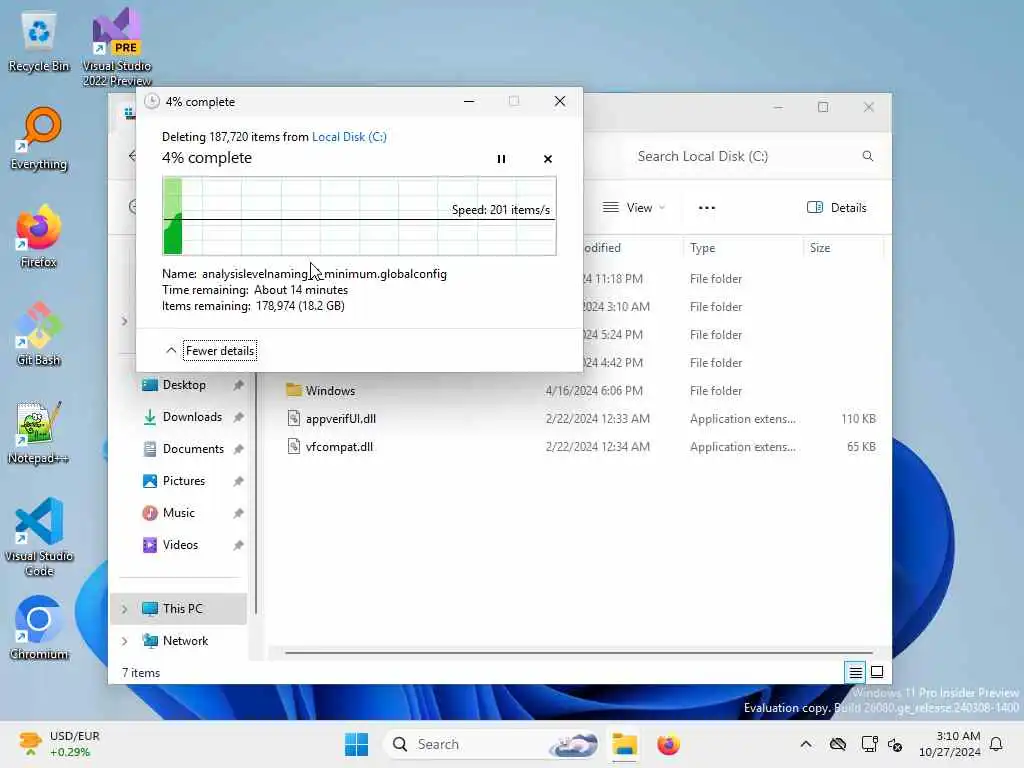Open the USD/EUR widget on taskbar

57,744
